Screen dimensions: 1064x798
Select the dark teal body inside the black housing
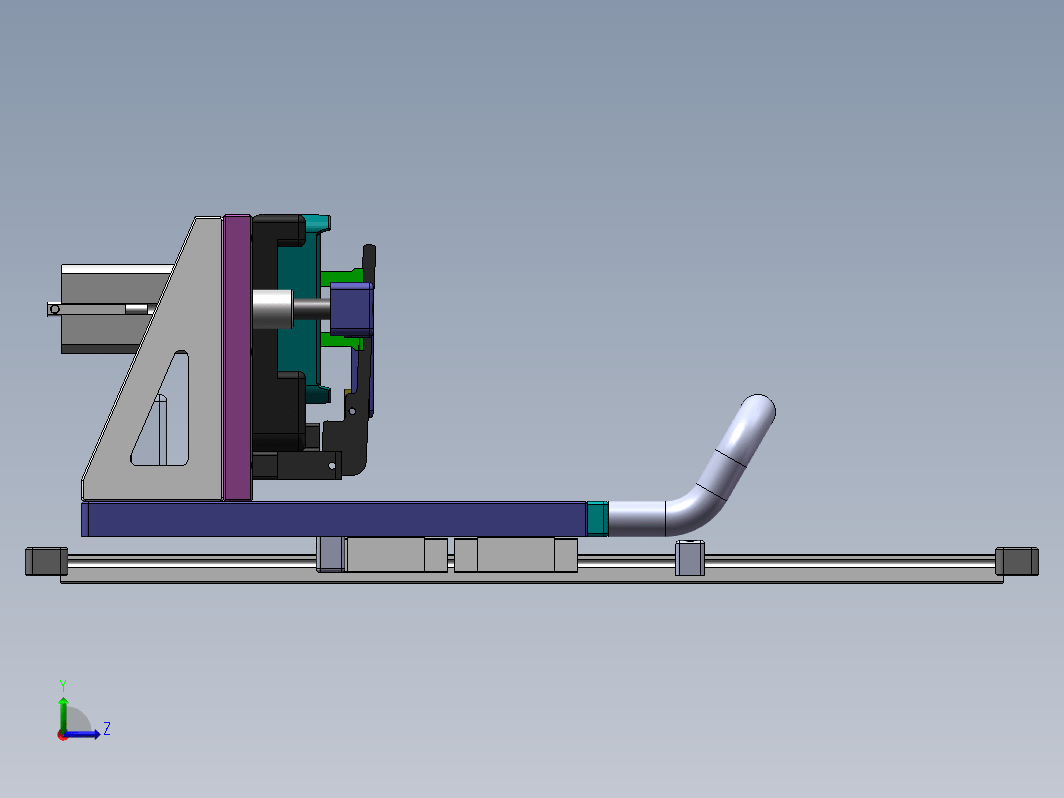pyautogui.click(x=299, y=309)
